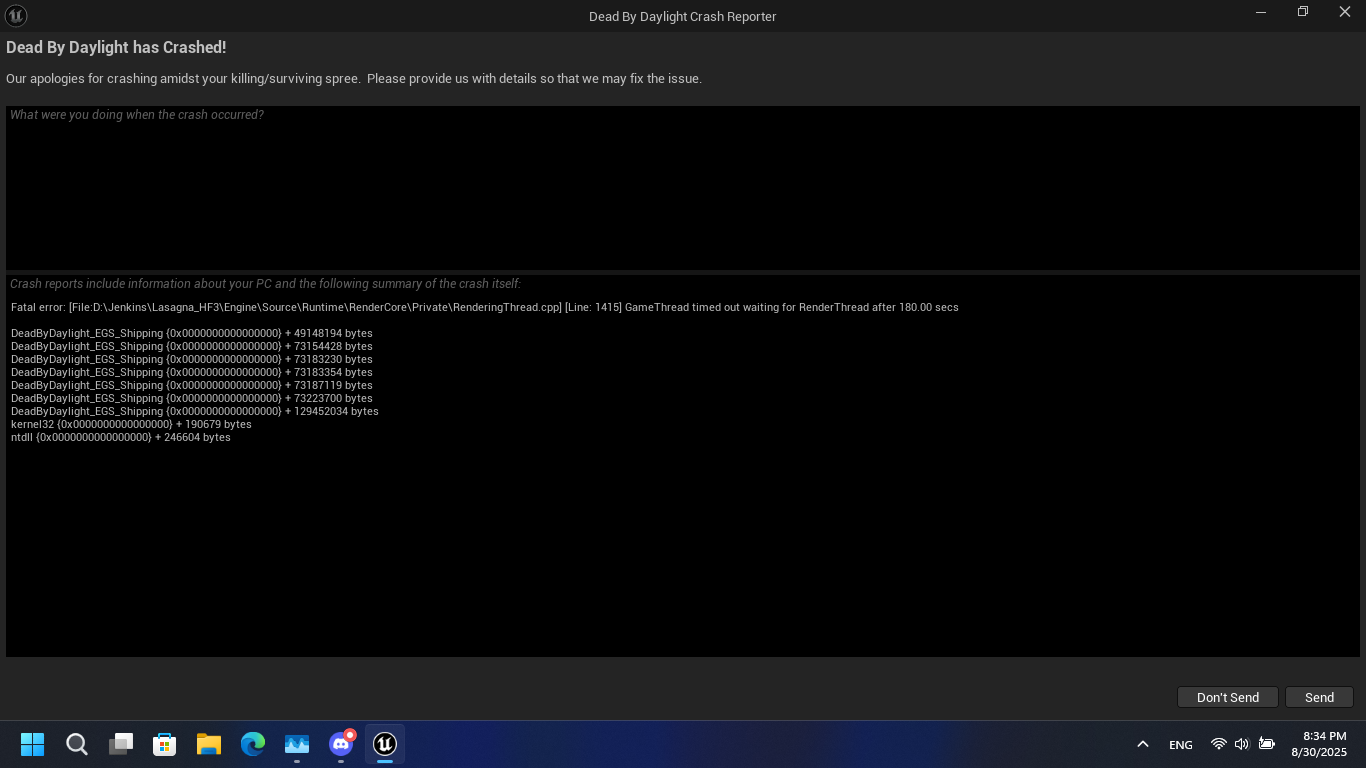Click the + 129452034 bytes stack line
1366x768 pixels.
click(195, 411)
